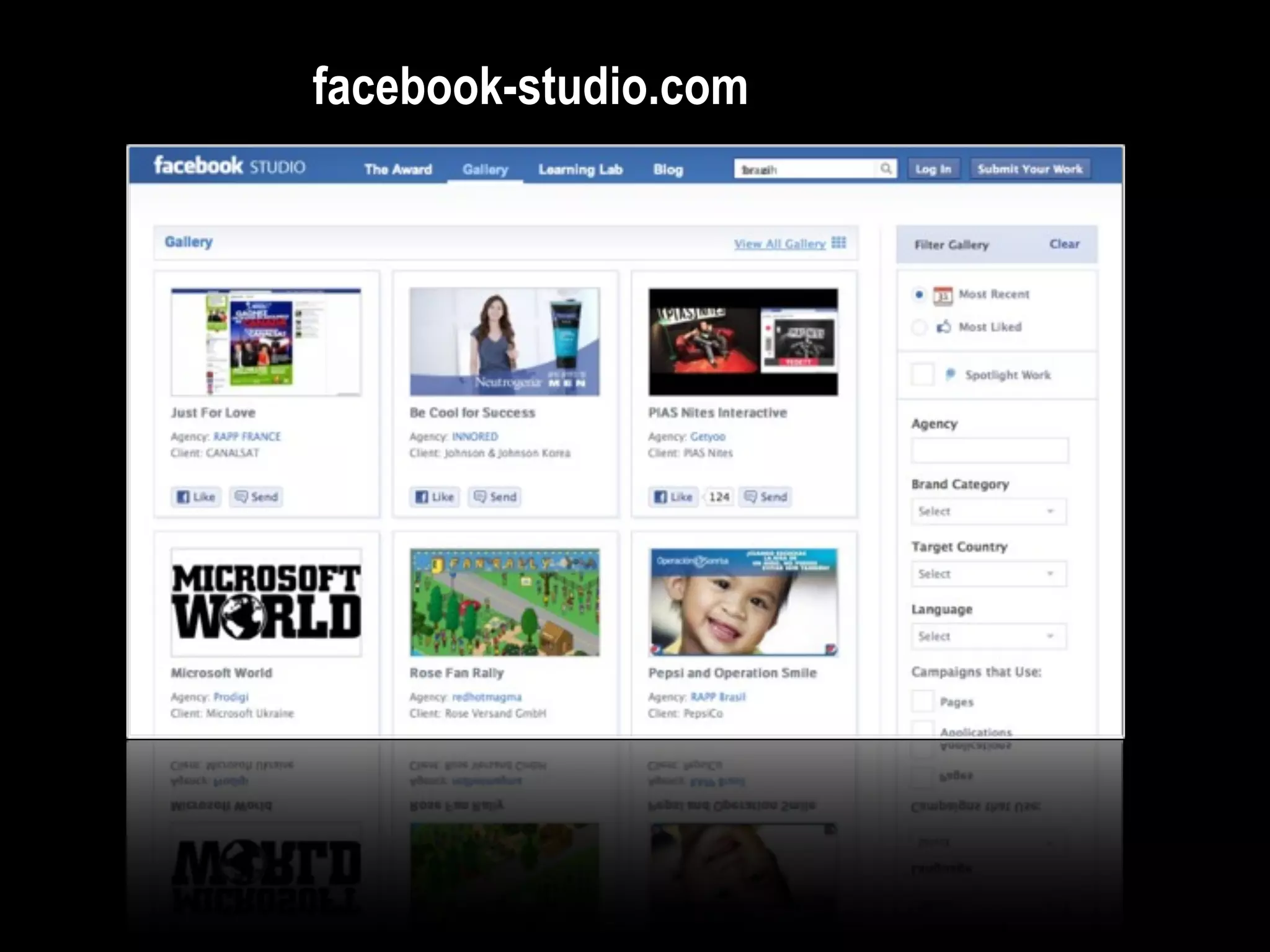Open the Prodigi agency link
The image size is (1270, 952).
231,697
